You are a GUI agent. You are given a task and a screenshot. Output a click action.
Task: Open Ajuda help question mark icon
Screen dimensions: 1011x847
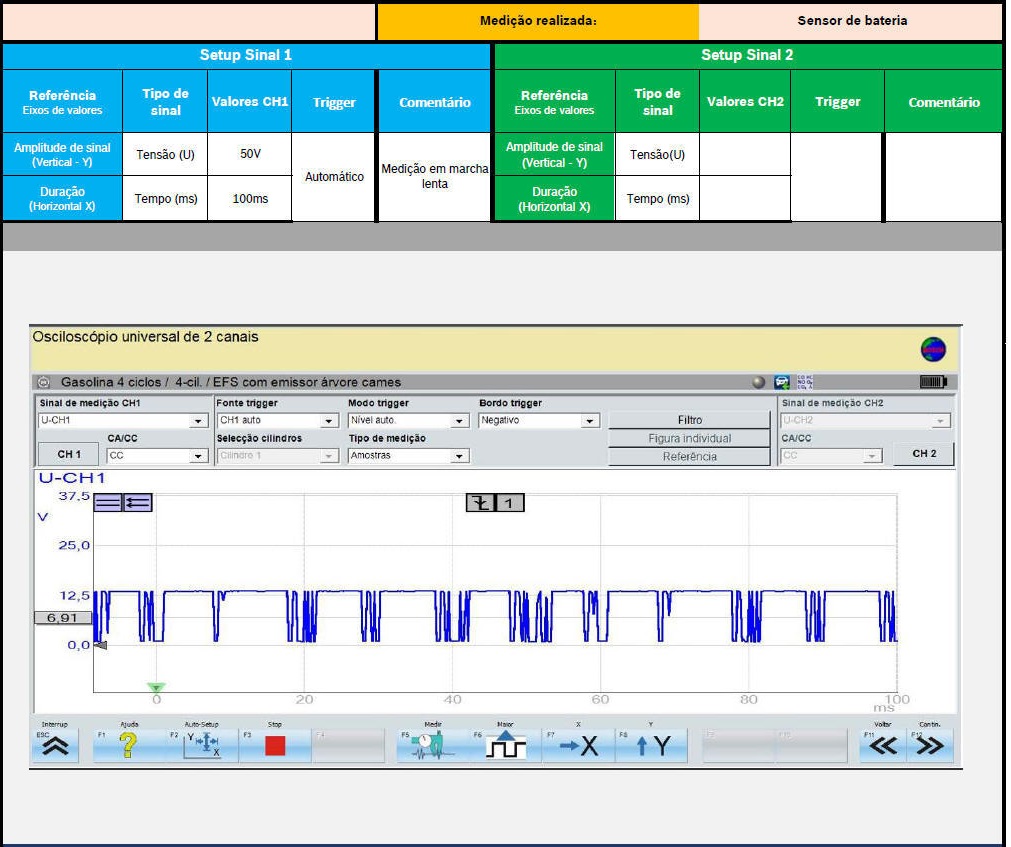point(128,745)
